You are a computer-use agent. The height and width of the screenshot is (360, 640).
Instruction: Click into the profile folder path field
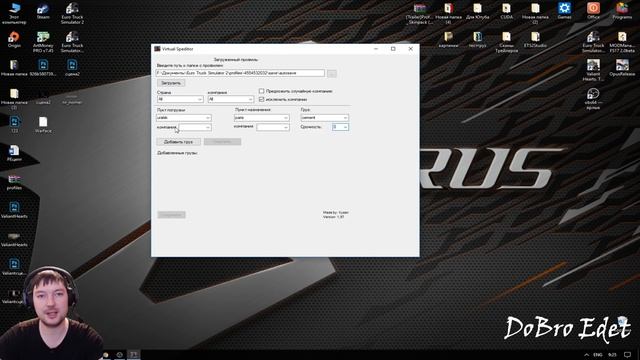pyautogui.click(x=240, y=73)
